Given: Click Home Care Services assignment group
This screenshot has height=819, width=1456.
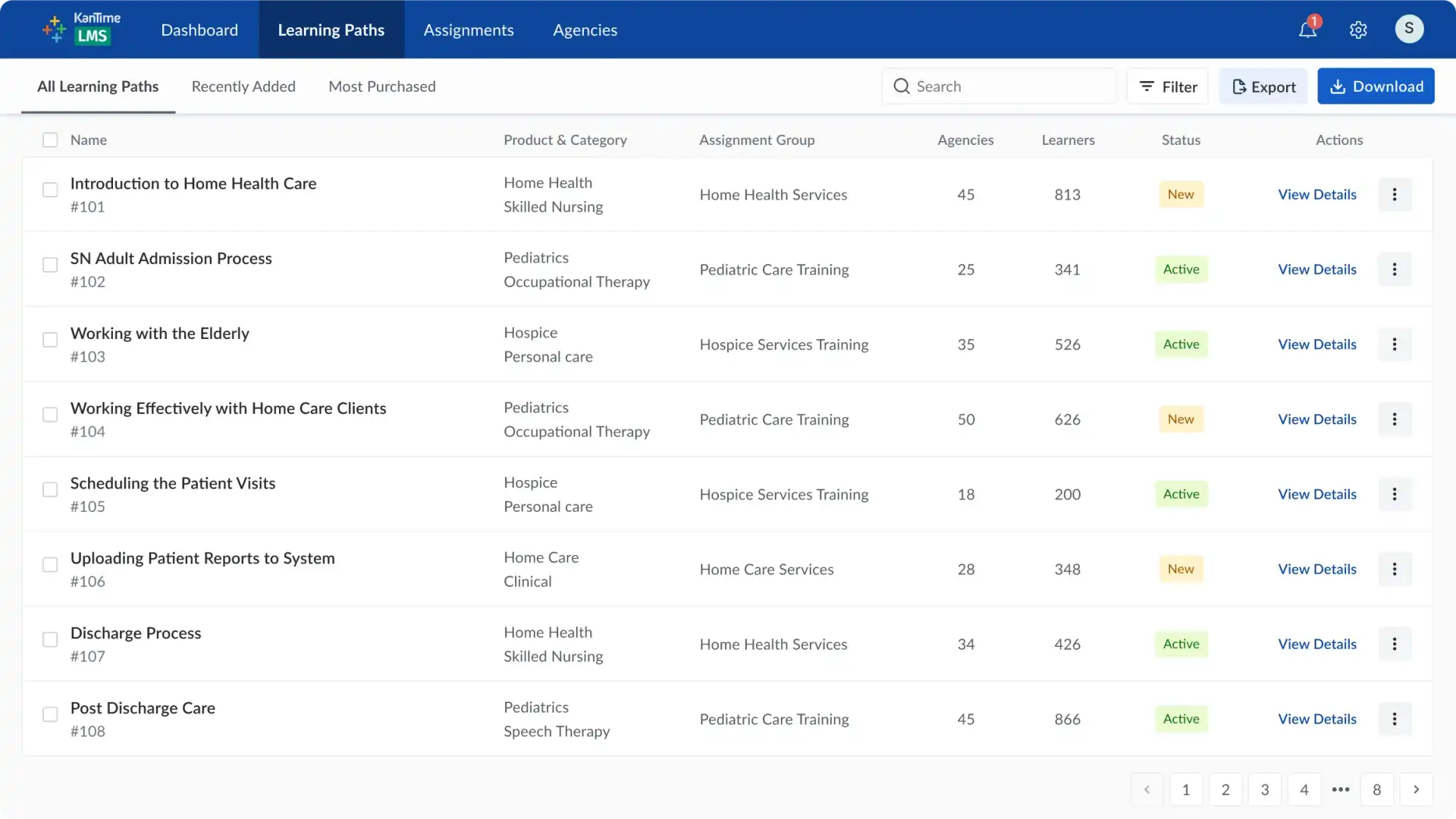Looking at the screenshot, I should 766,570.
